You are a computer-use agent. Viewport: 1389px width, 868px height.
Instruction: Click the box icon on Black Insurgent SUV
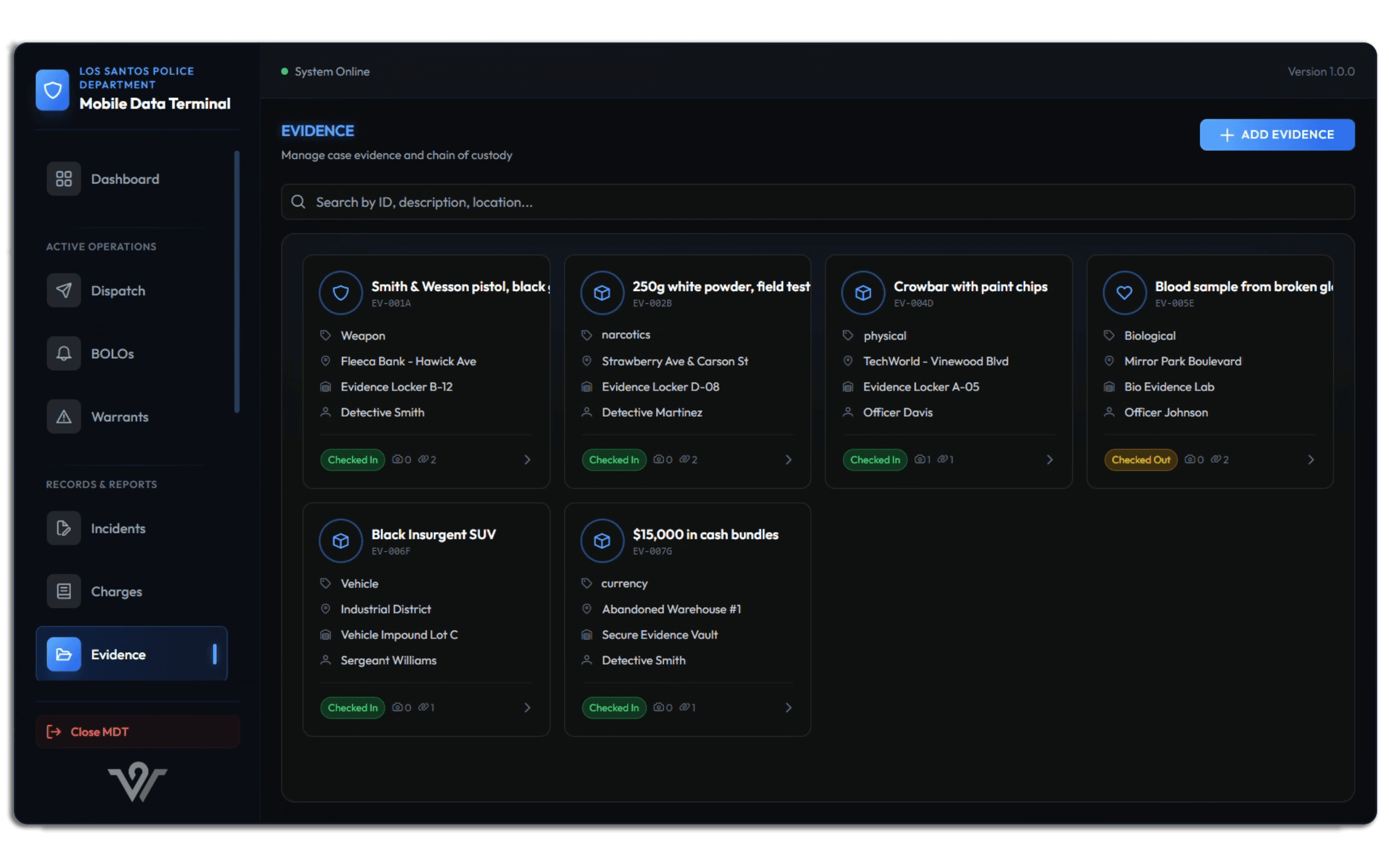[x=340, y=541]
